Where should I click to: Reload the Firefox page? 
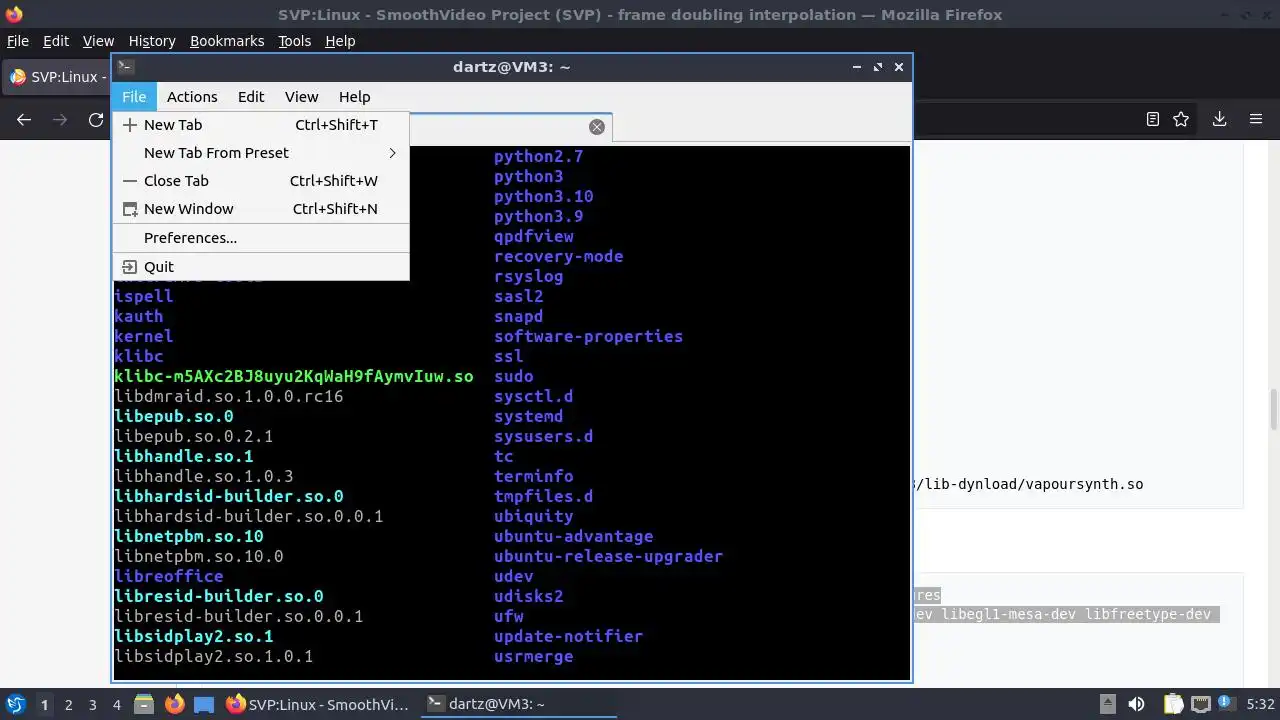(96, 119)
